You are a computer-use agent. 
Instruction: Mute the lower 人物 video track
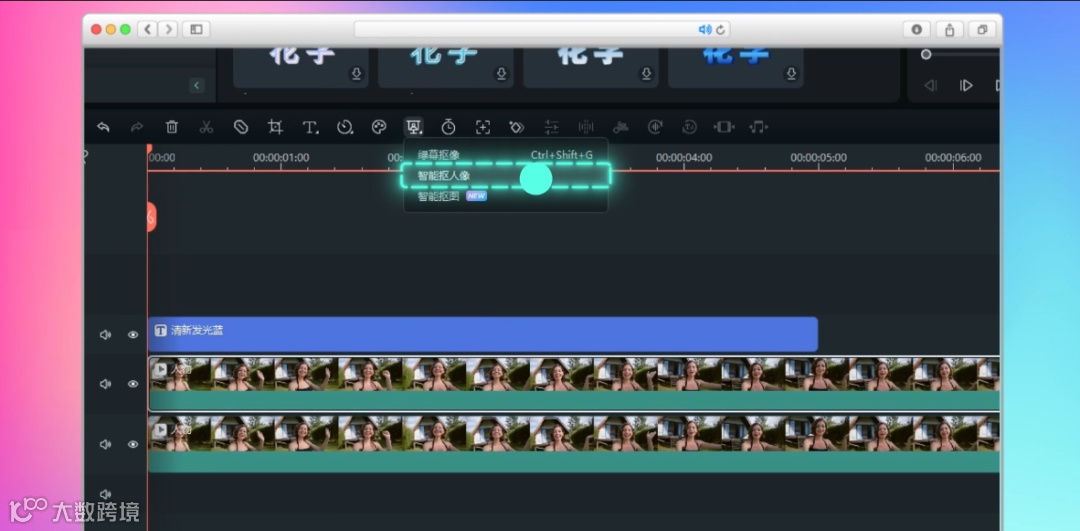click(105, 445)
